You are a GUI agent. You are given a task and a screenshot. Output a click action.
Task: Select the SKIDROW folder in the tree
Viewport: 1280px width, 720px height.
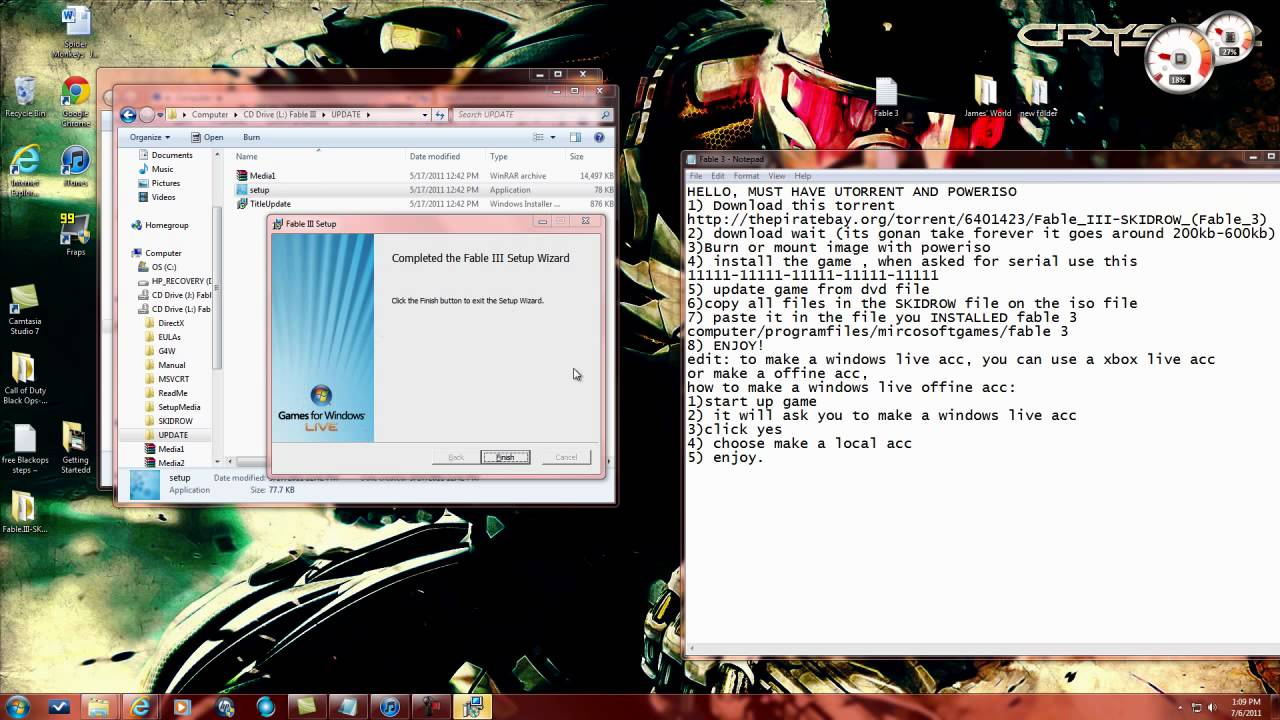(x=175, y=421)
